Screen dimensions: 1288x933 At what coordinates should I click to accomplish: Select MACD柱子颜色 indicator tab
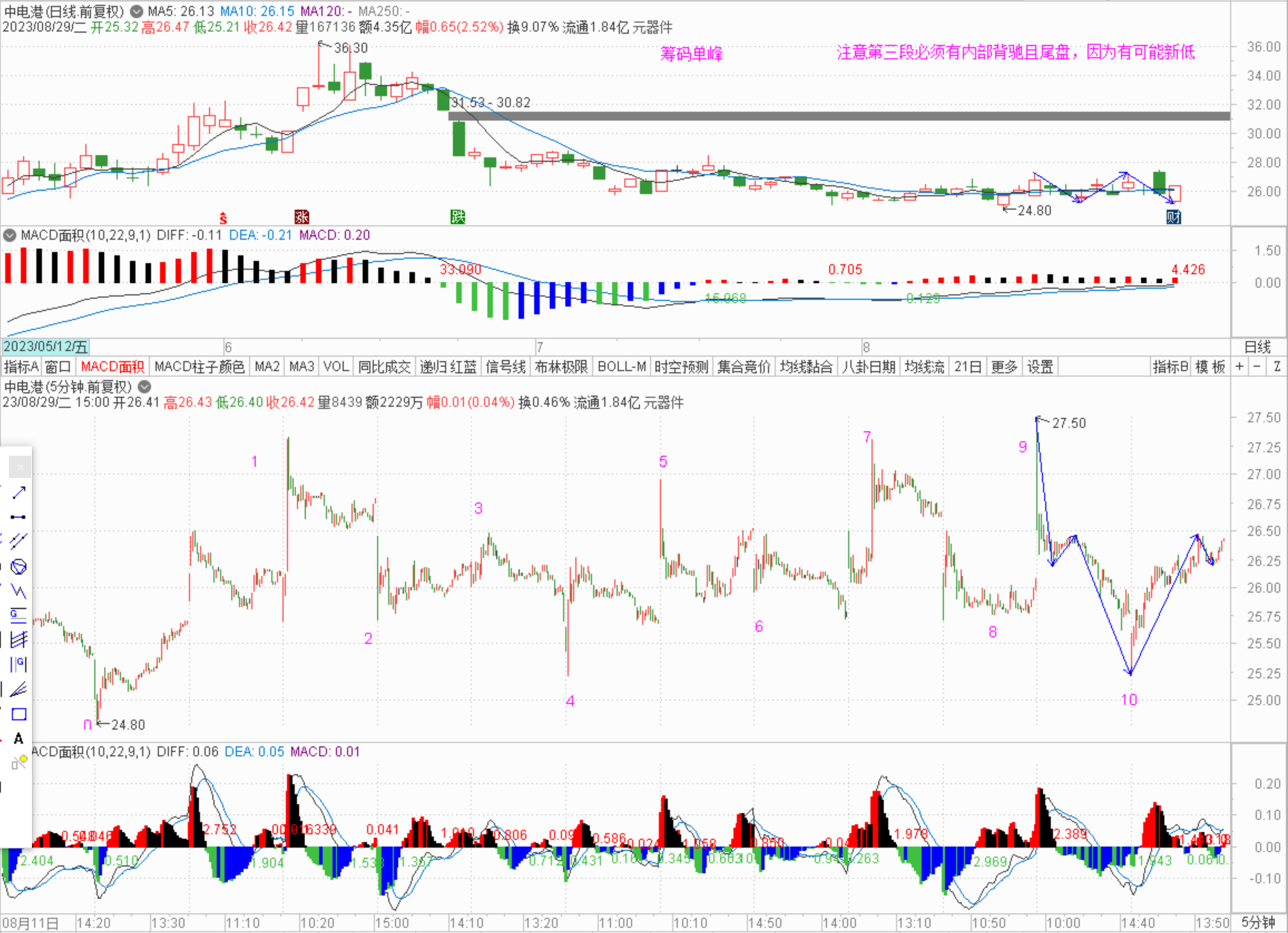pyautogui.click(x=199, y=367)
